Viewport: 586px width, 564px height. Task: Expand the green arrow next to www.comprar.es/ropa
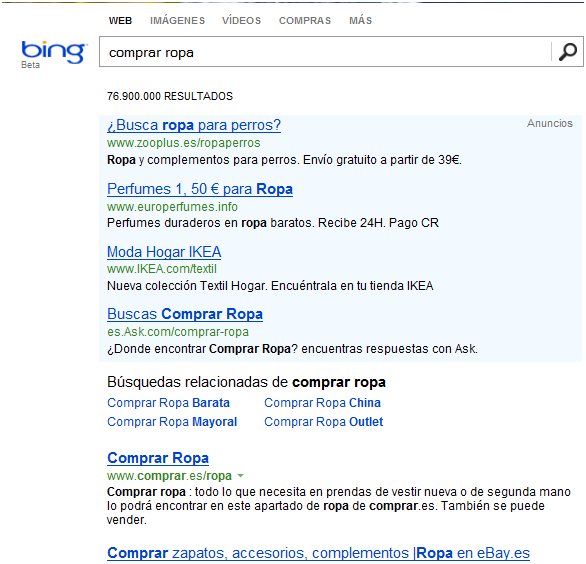(x=241, y=476)
